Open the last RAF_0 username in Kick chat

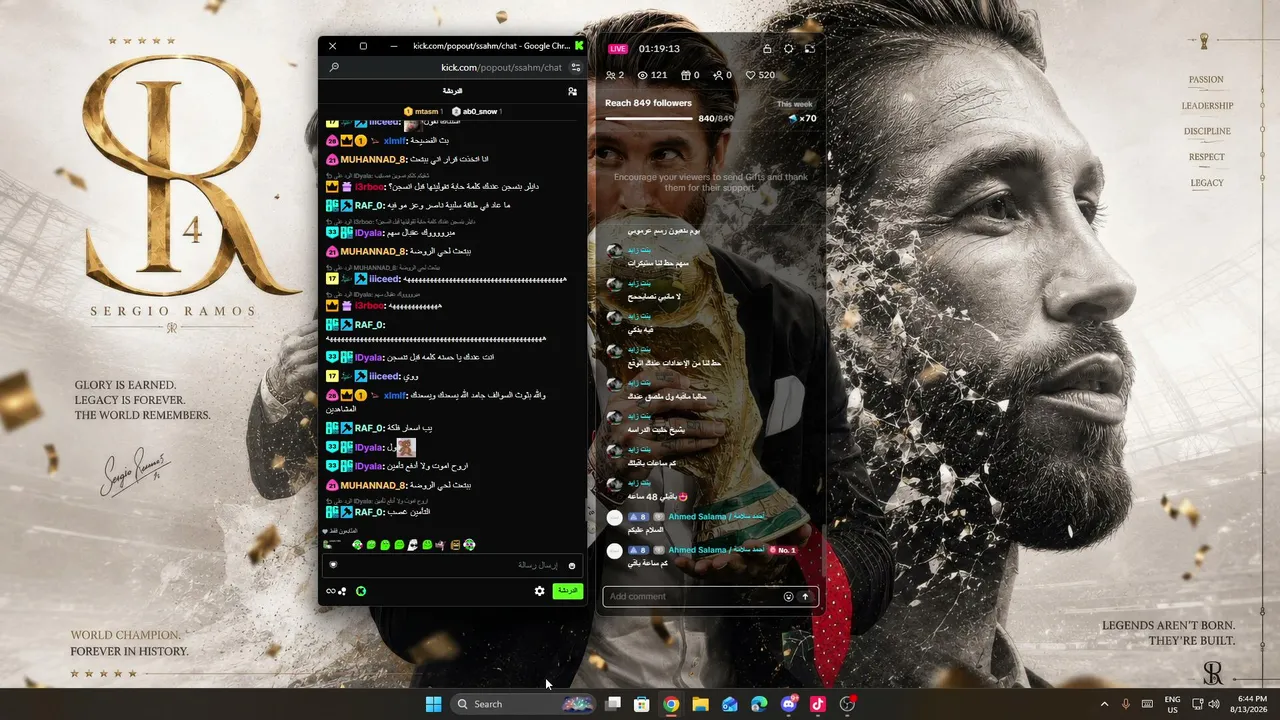(369, 512)
